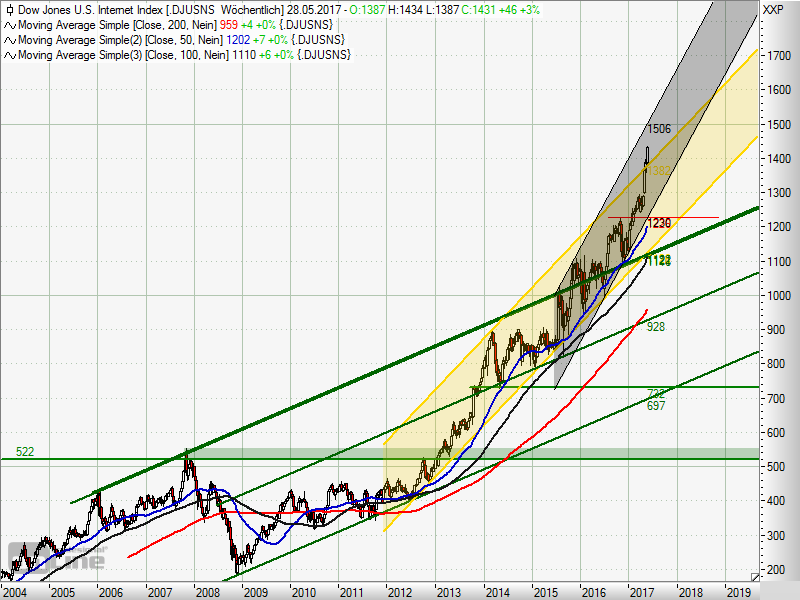Click the 2008 year label on time axis
The width and height of the screenshot is (800, 600).
208,593
